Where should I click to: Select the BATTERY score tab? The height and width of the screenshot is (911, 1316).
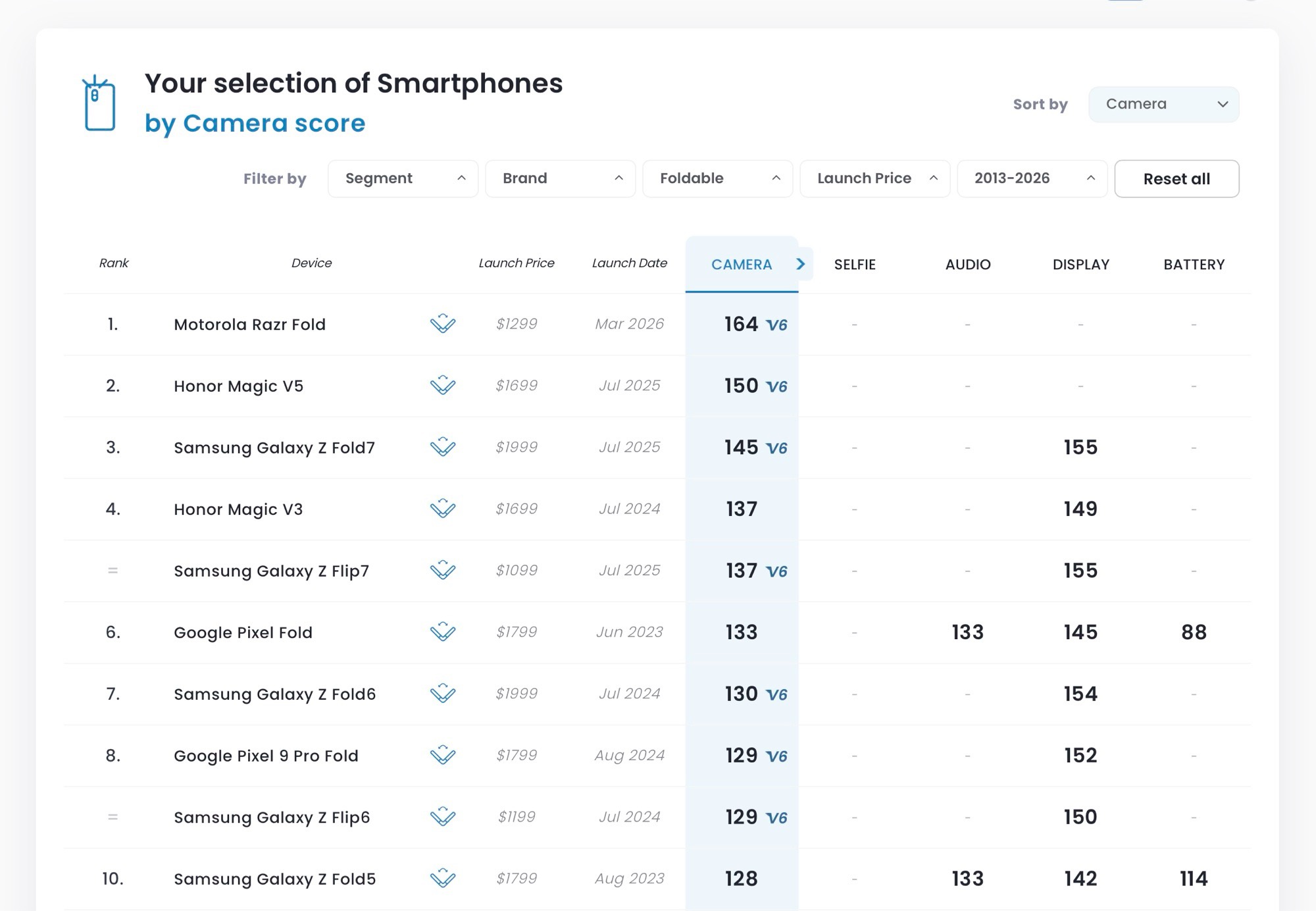click(x=1194, y=265)
